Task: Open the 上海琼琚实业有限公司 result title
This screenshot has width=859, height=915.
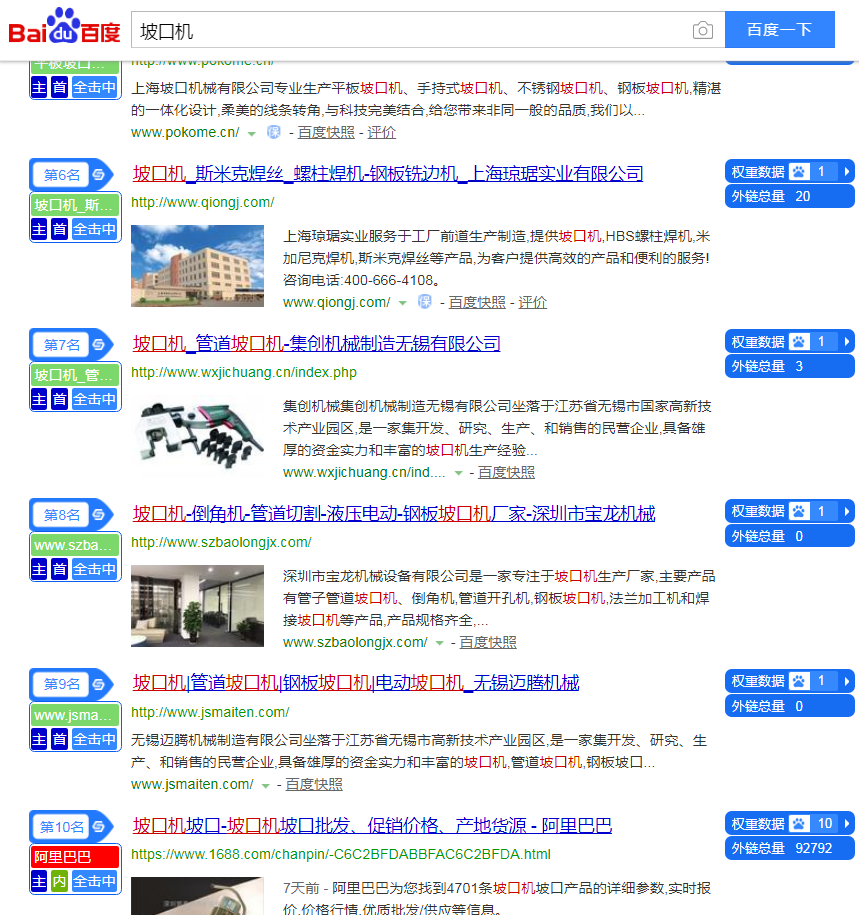Action: tap(388, 173)
